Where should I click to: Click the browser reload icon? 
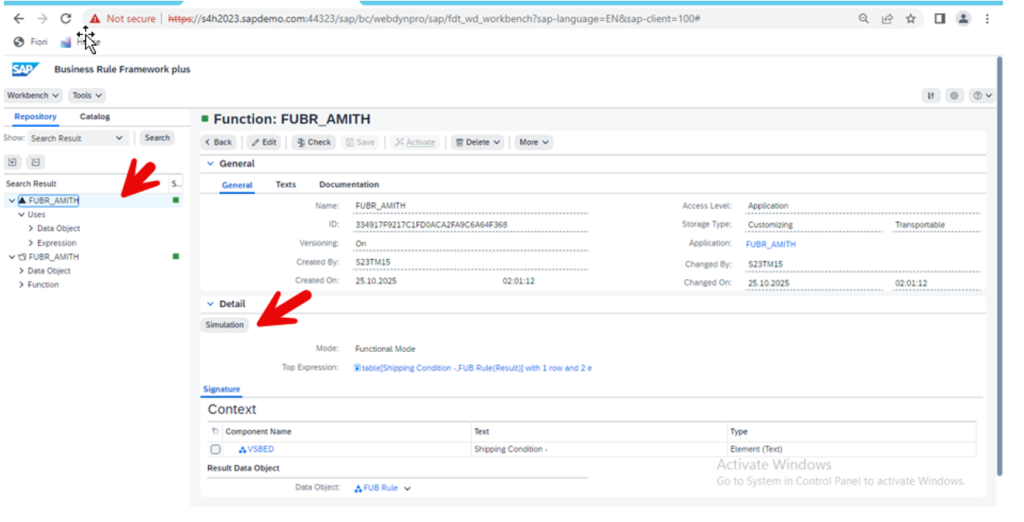pyautogui.click(x=66, y=18)
